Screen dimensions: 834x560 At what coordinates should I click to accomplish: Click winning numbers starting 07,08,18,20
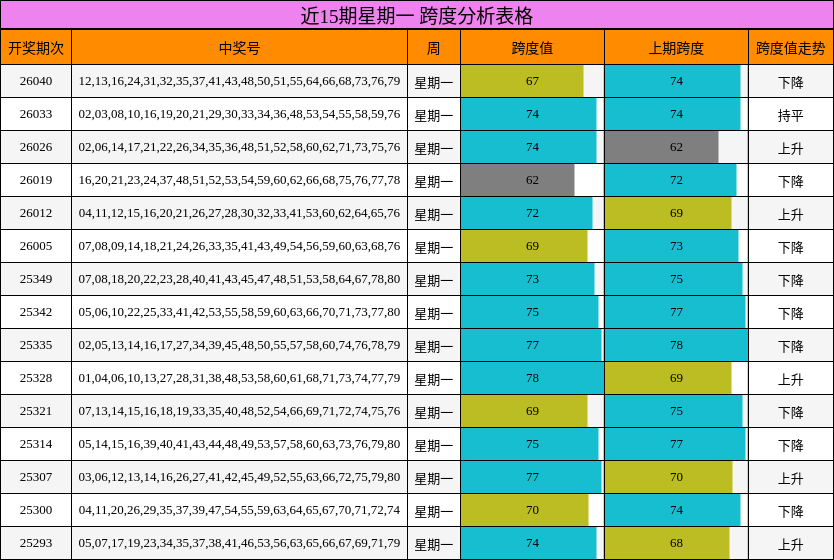click(239, 279)
